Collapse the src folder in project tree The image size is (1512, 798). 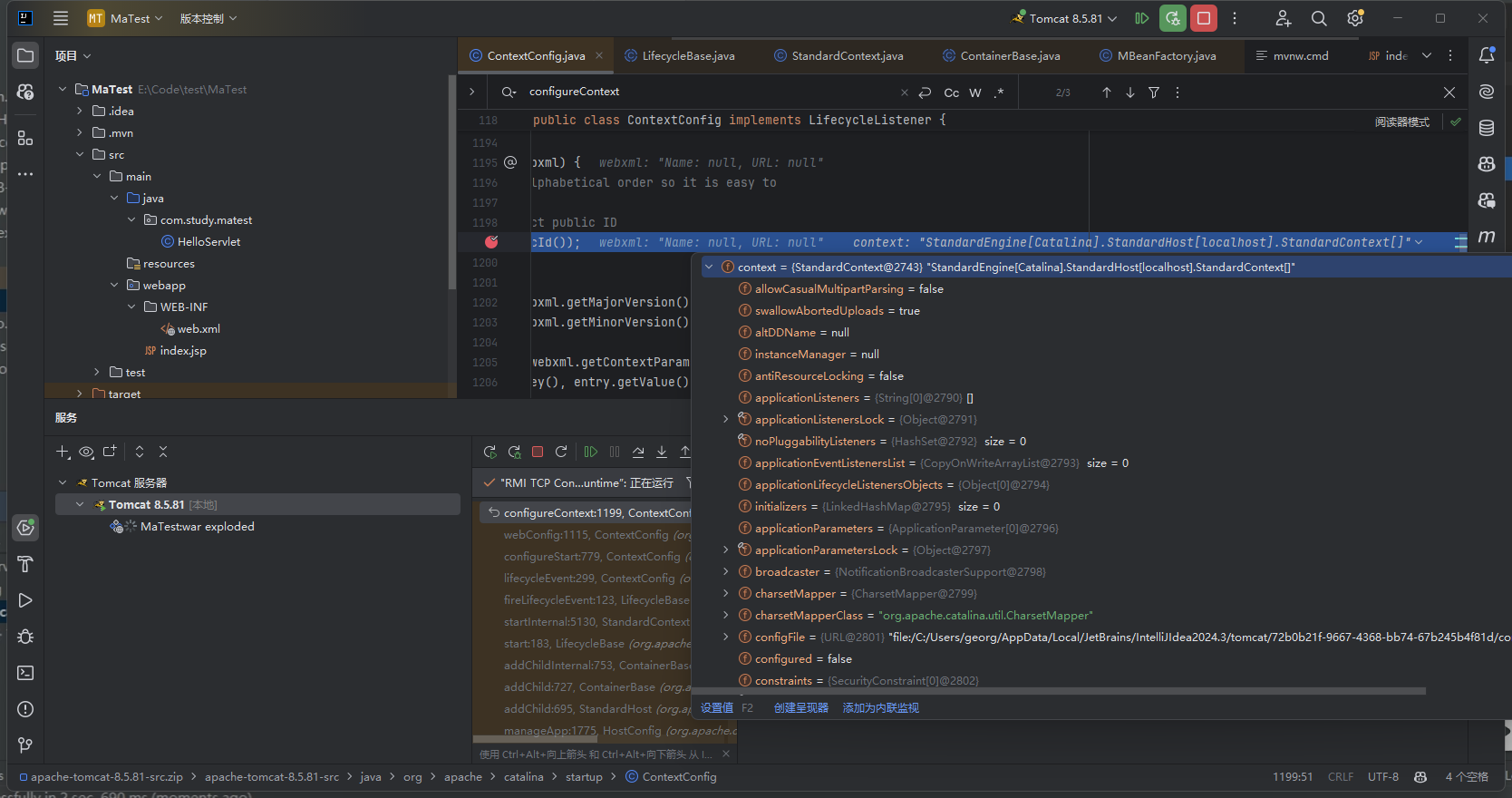80,154
